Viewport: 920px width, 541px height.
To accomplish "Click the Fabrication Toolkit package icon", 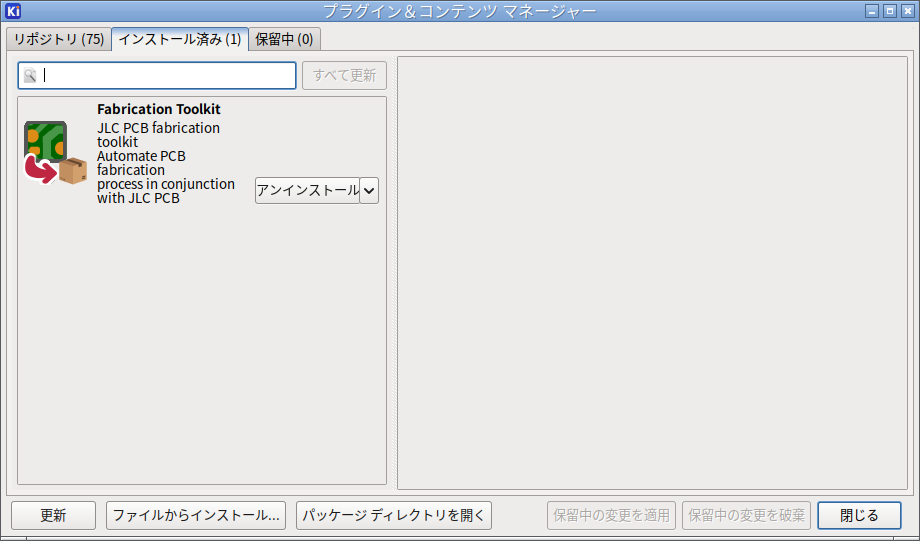I will click(x=55, y=153).
